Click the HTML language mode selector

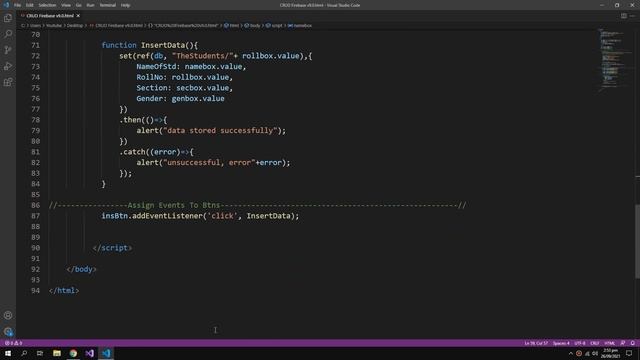click(609, 343)
